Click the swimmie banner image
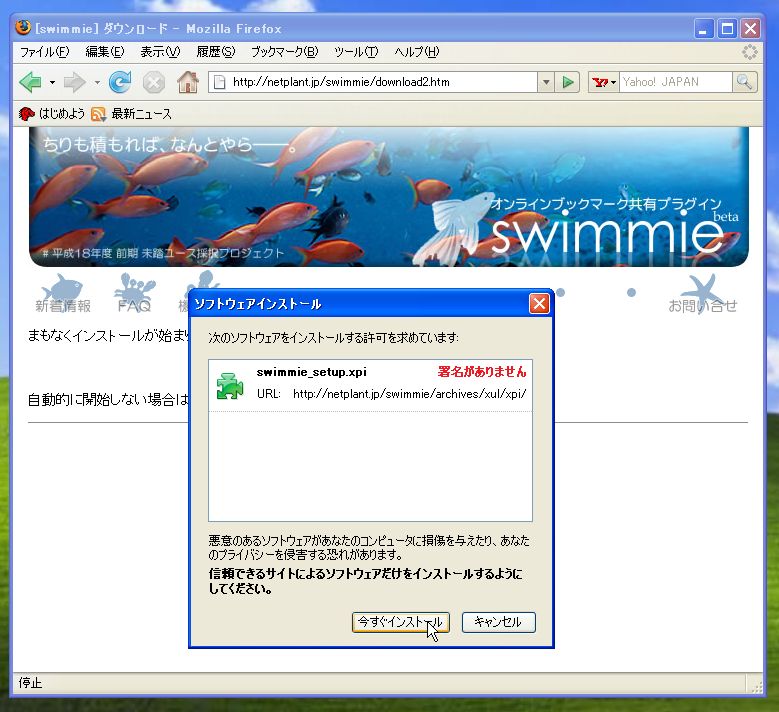 click(389, 197)
